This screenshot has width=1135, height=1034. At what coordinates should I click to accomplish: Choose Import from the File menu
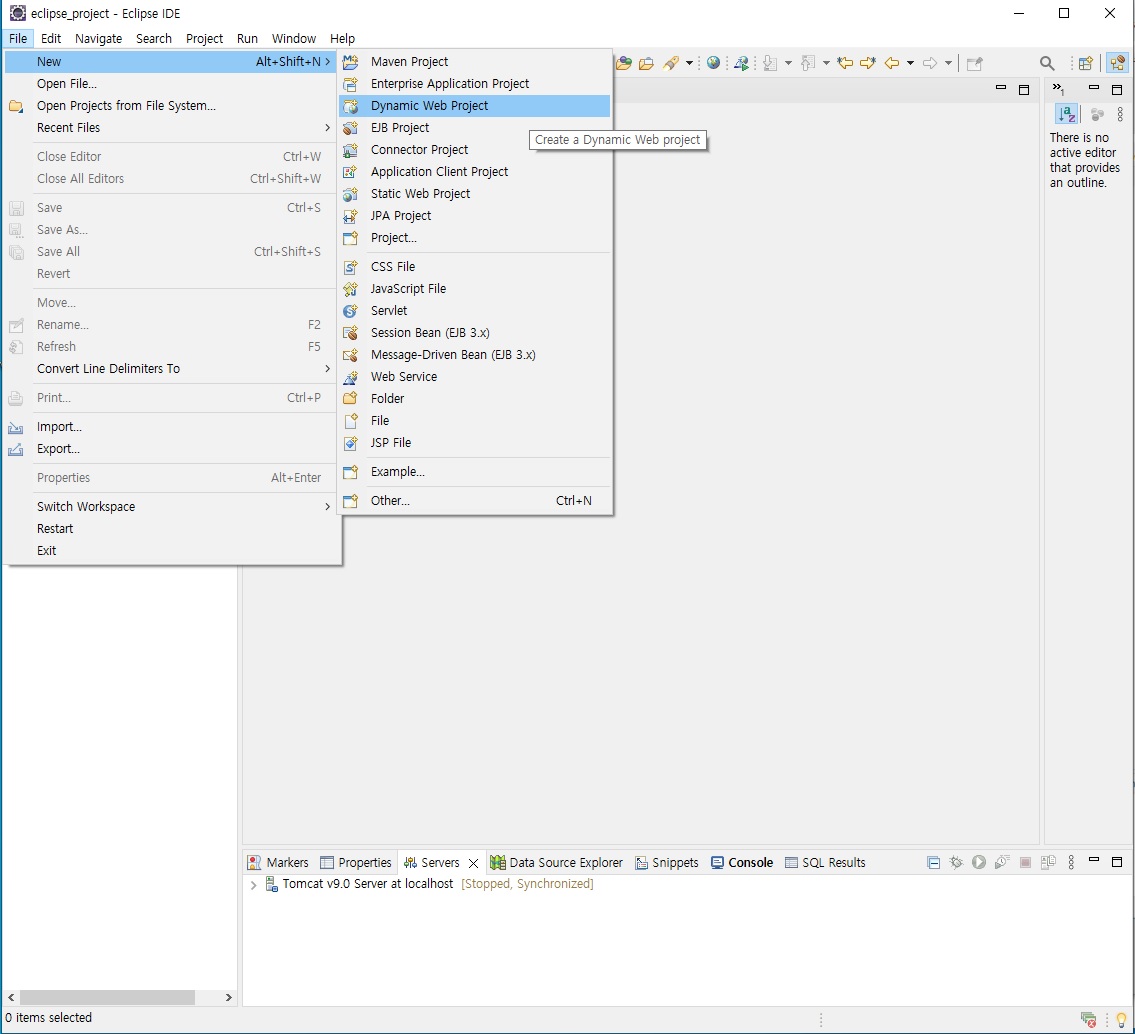click(x=172, y=426)
